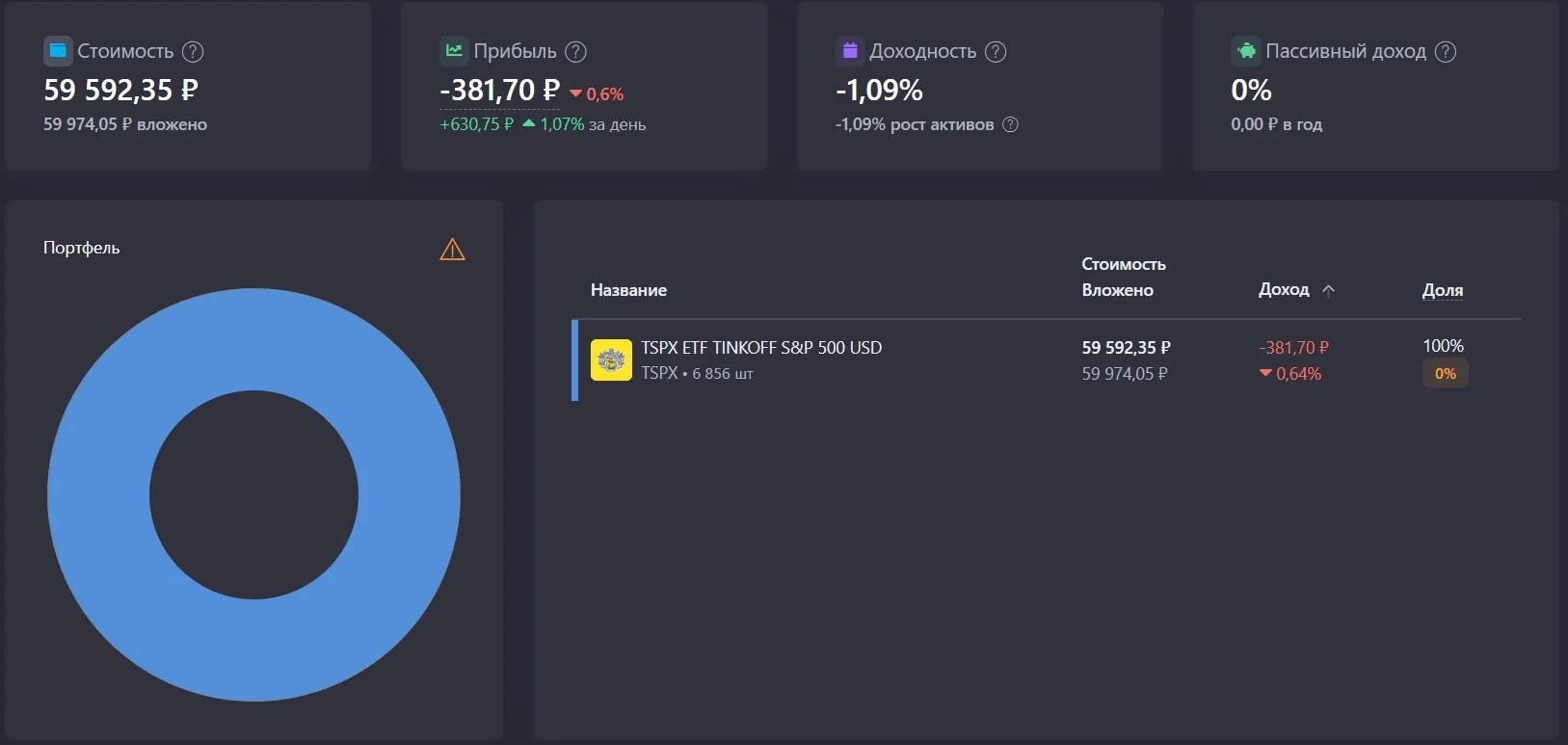Open TSPX ETF TINKOFF S&P 500 USD
The width and height of the screenshot is (1568, 745).
click(761, 348)
